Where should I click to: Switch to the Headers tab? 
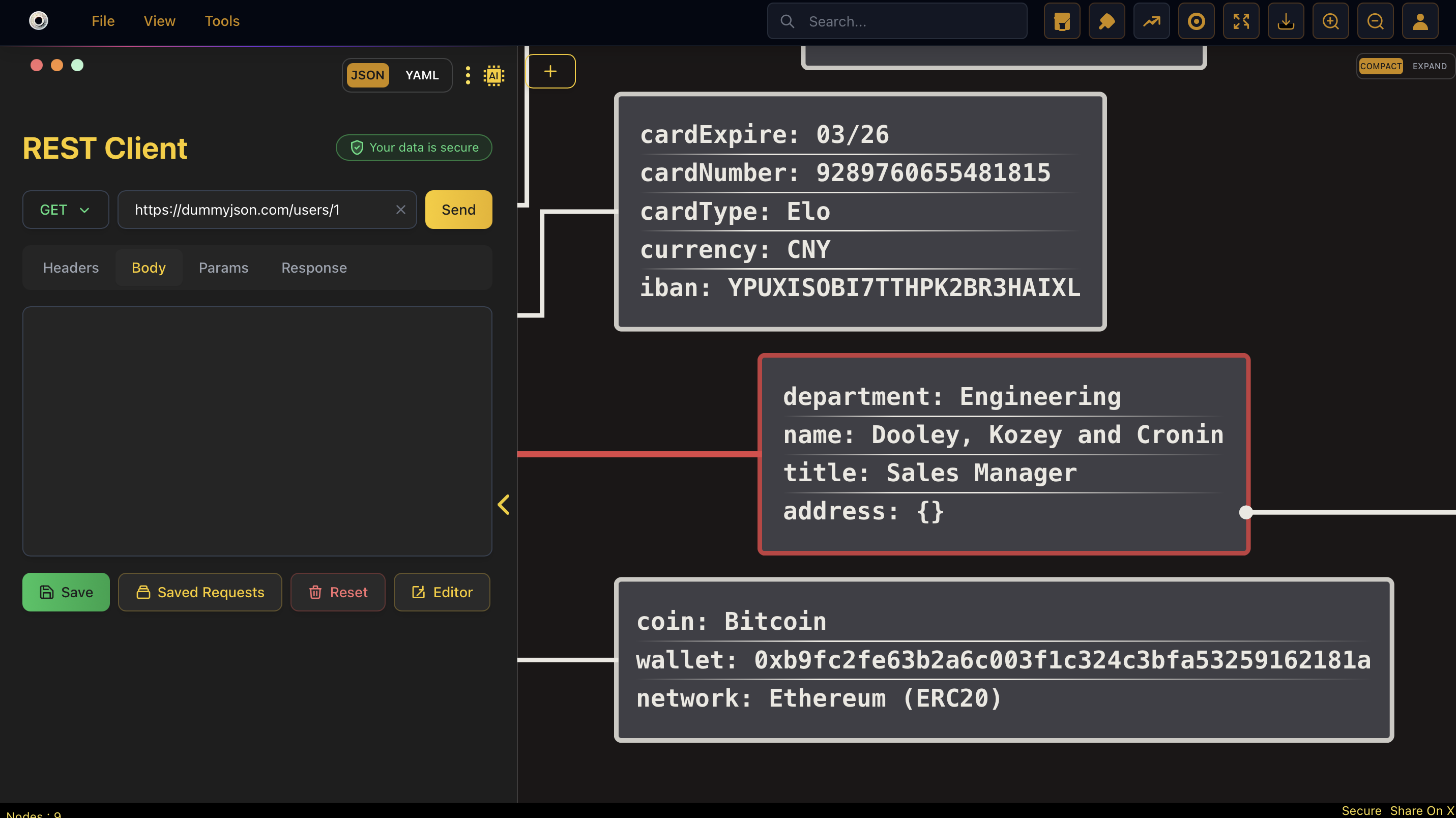pos(71,268)
